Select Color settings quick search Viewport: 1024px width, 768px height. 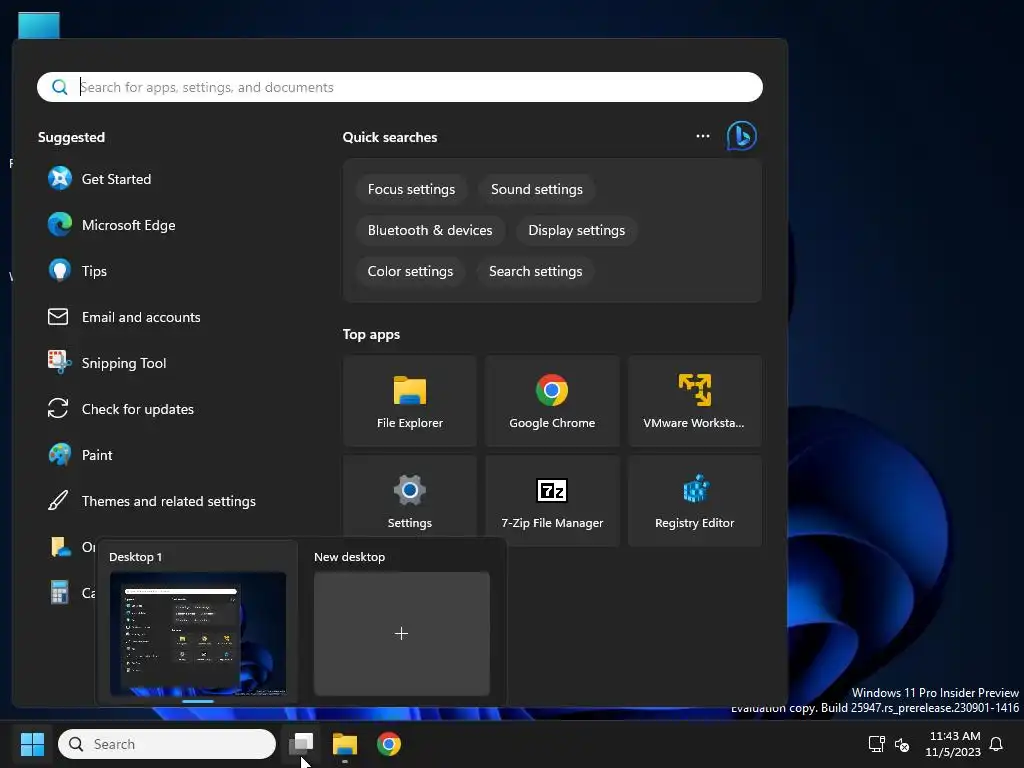[410, 272]
